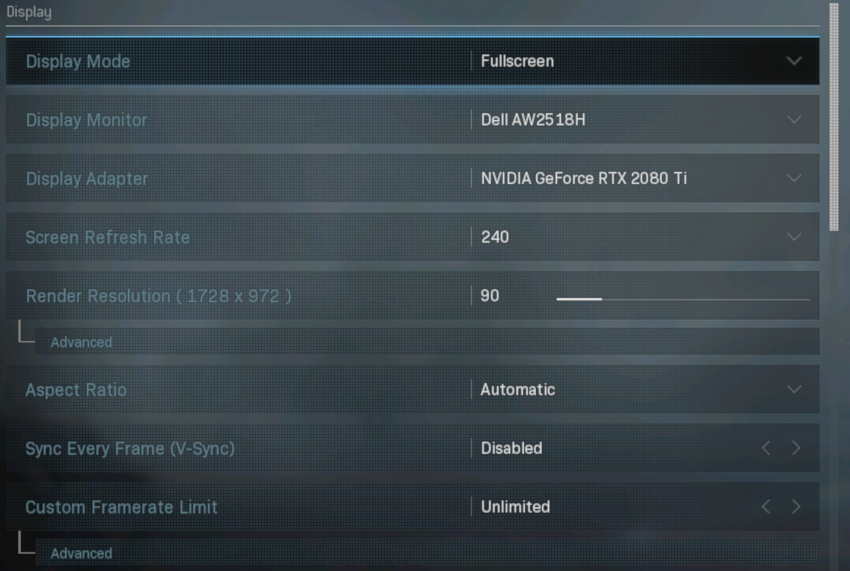Toggle the Unlimited framerate value
850x571 pixels.
[516, 506]
